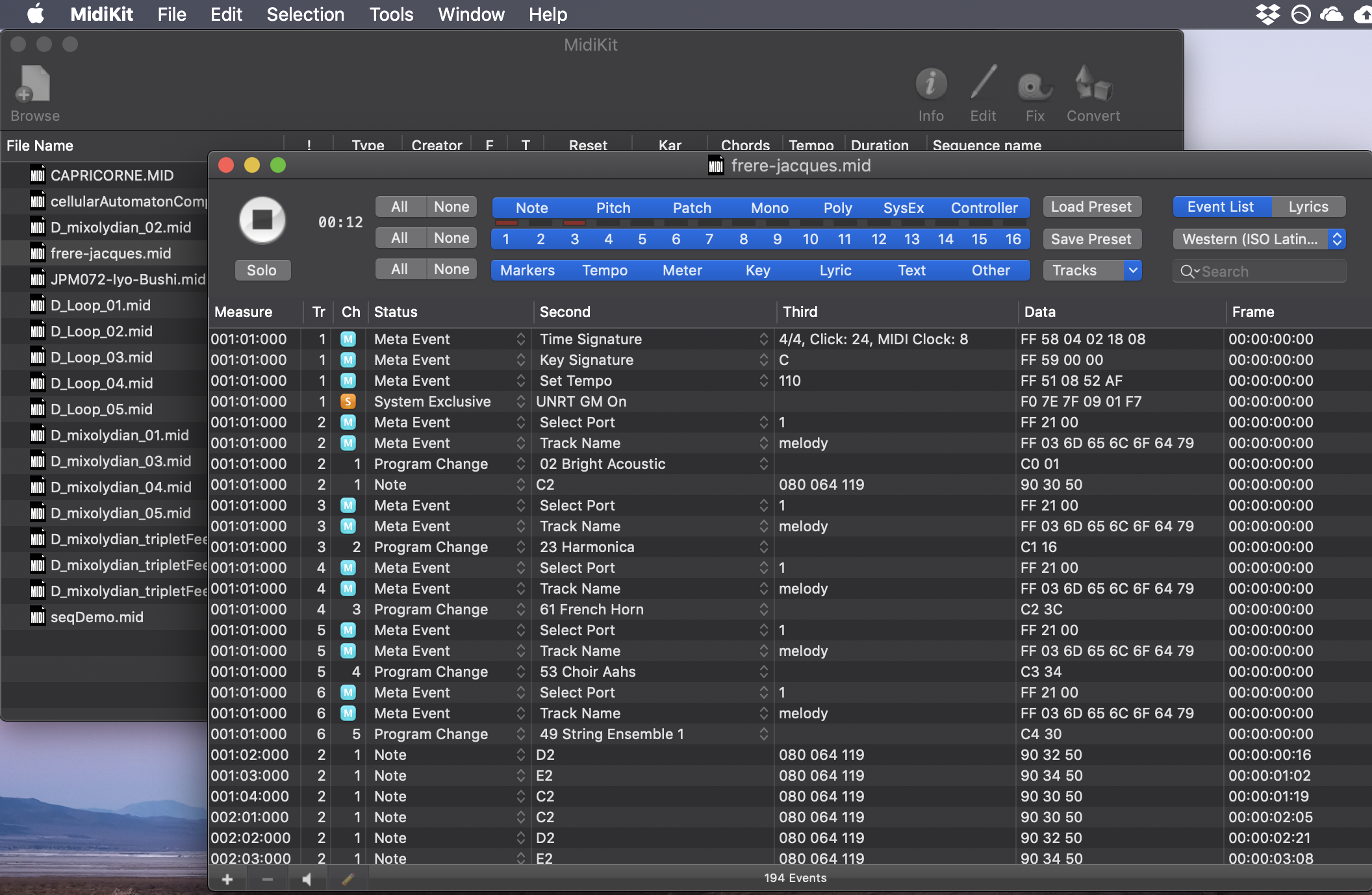Open Second stepper on 02 Bright Acoustic row

763,463
